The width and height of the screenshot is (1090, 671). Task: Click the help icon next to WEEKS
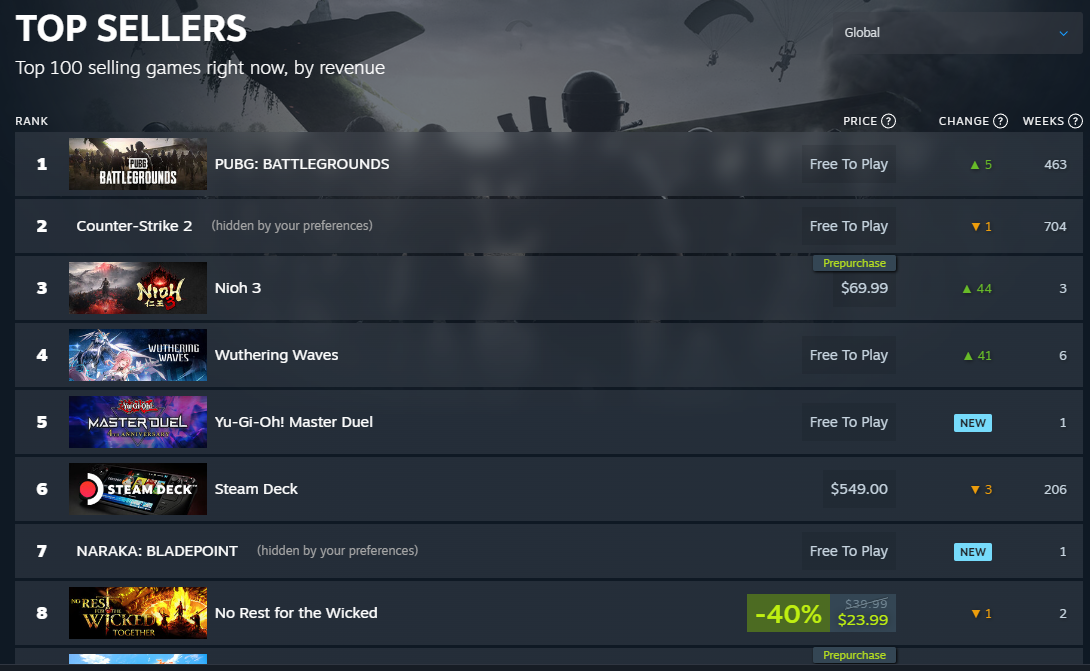[1075, 121]
